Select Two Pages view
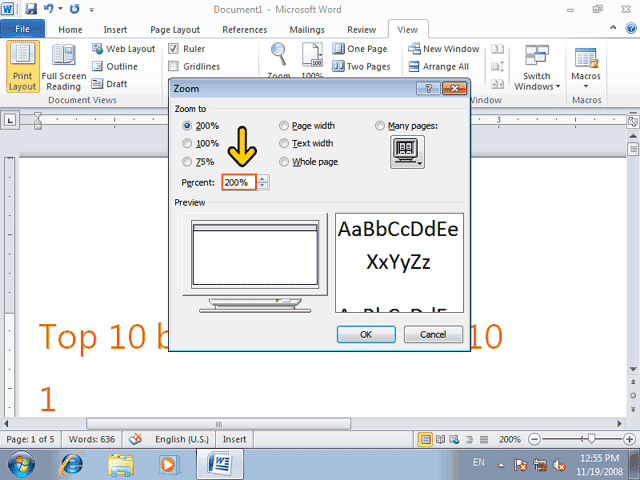The width and height of the screenshot is (640, 480). (x=361, y=66)
